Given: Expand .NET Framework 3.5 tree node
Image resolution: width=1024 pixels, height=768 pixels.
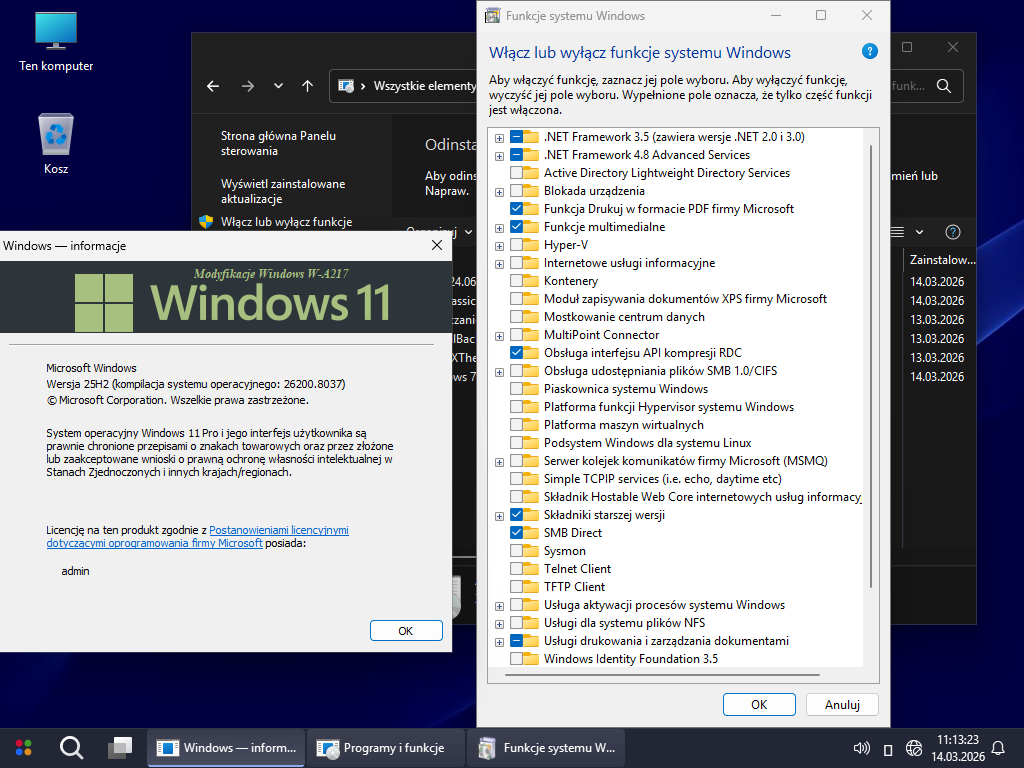Looking at the screenshot, I should [499, 137].
